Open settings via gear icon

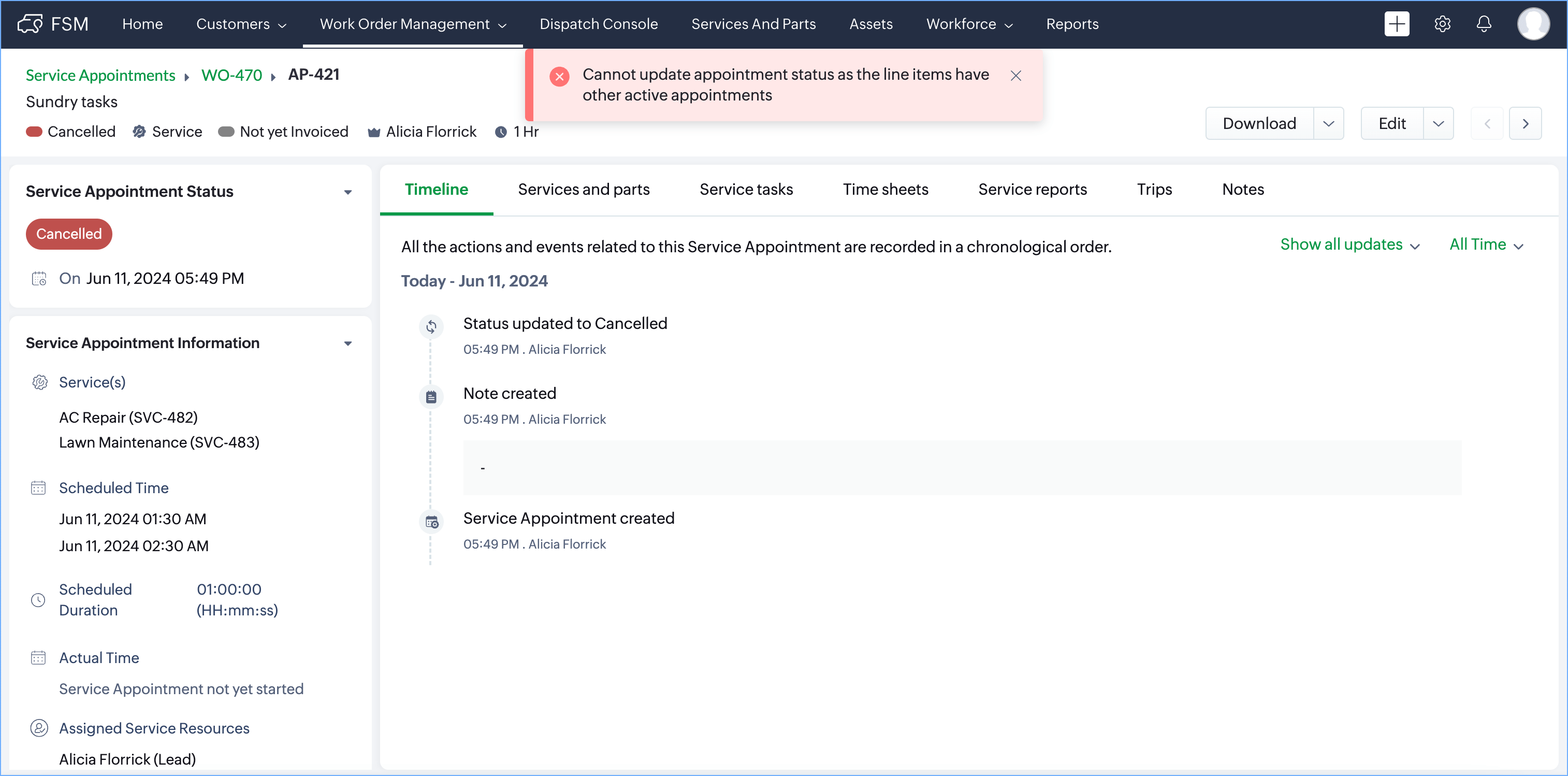1442,24
